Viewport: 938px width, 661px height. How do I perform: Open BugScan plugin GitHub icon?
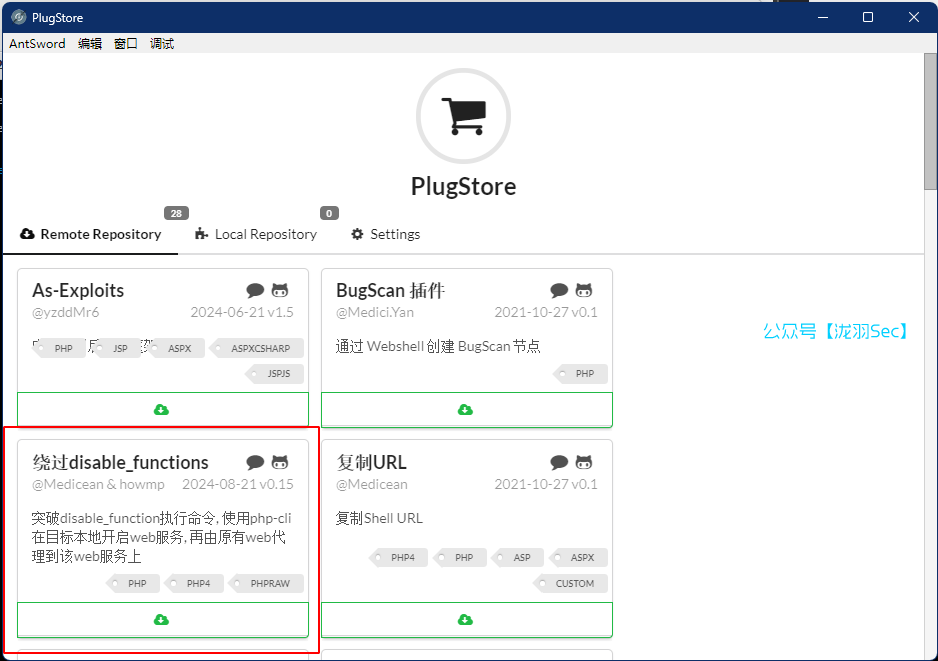(x=584, y=291)
